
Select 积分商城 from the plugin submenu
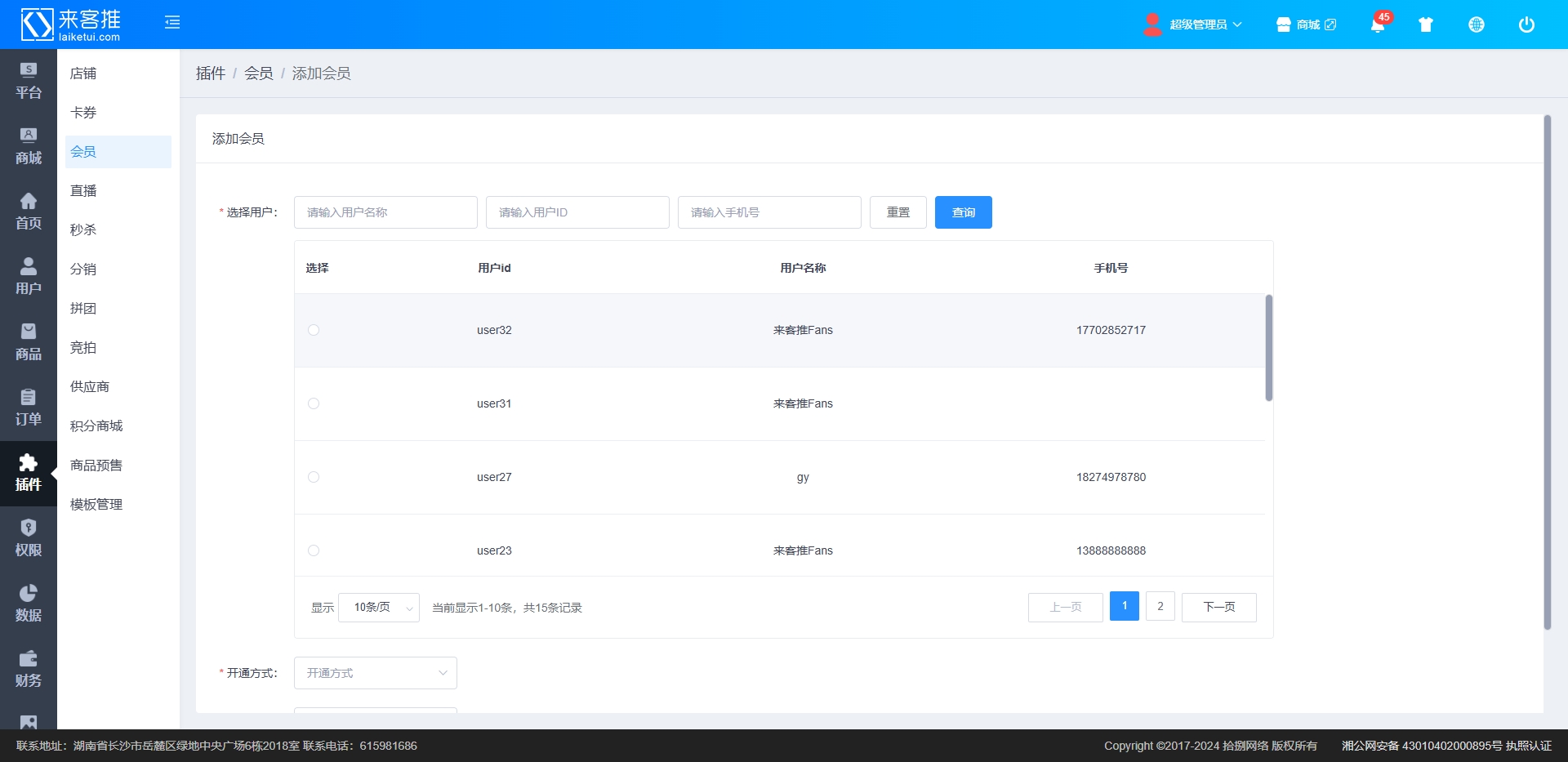click(96, 426)
